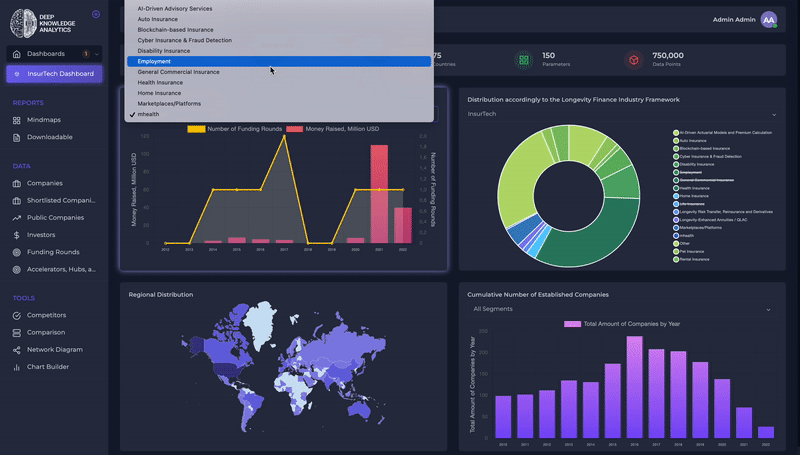800x455 pixels.
Task: Click the Competitors checkmark icon
Action: click(x=16, y=316)
